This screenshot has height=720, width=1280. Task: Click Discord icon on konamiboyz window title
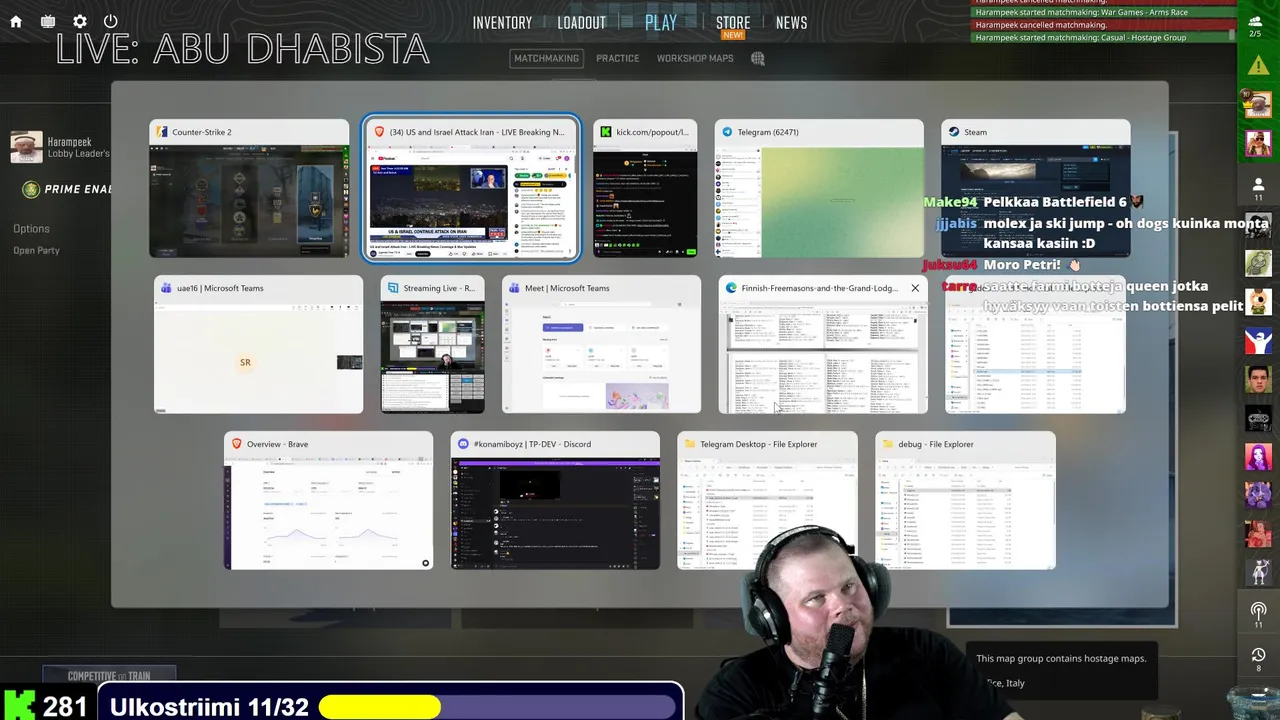pos(463,444)
